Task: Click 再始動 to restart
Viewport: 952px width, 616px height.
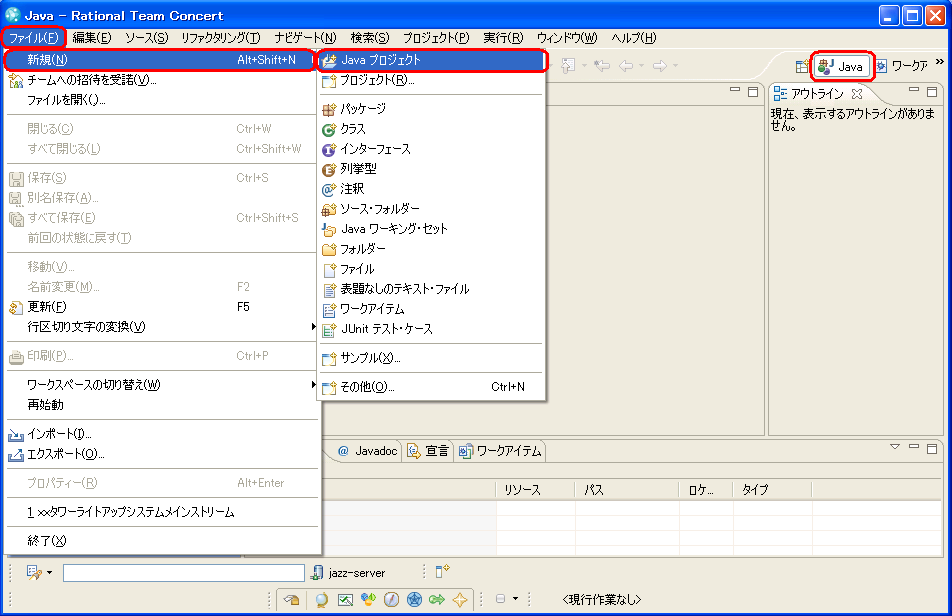Action: coord(162,405)
